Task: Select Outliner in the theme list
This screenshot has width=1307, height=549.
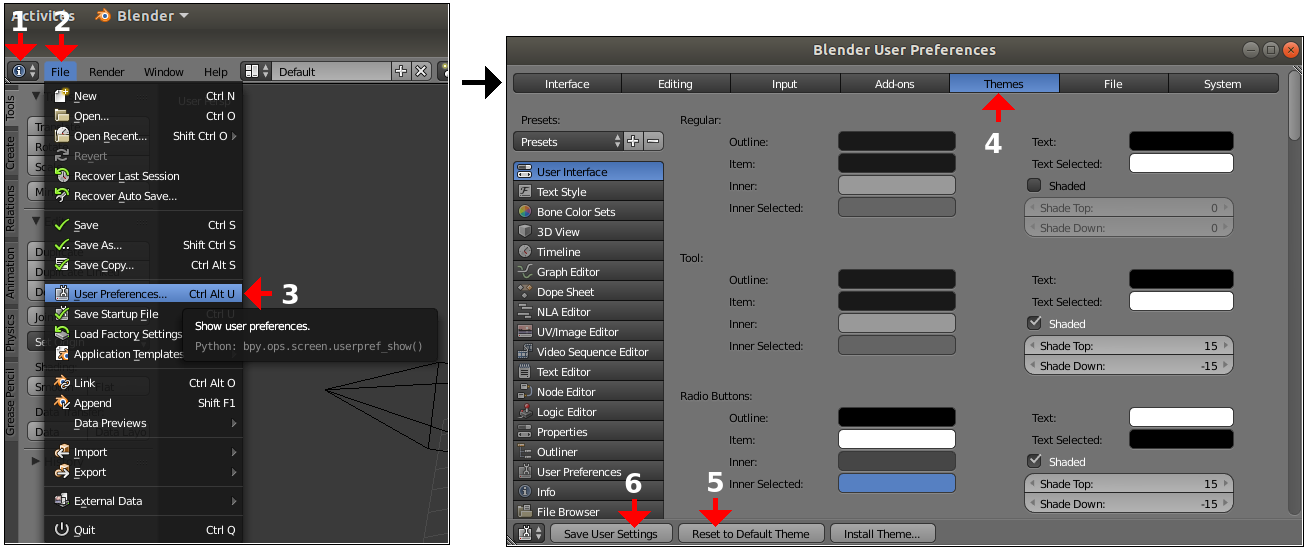Action: click(x=588, y=451)
